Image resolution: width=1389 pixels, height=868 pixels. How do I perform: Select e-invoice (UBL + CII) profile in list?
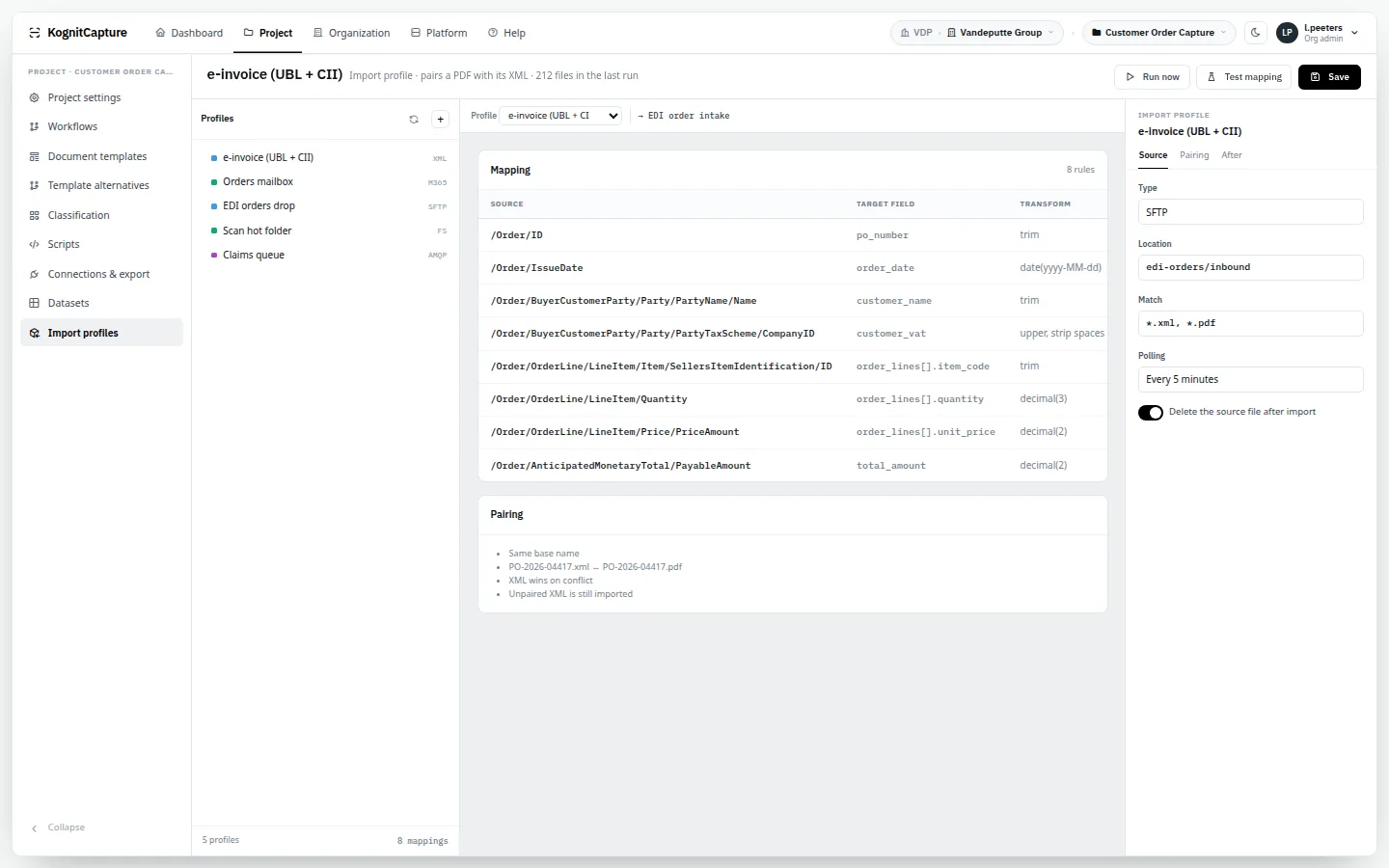327,157
